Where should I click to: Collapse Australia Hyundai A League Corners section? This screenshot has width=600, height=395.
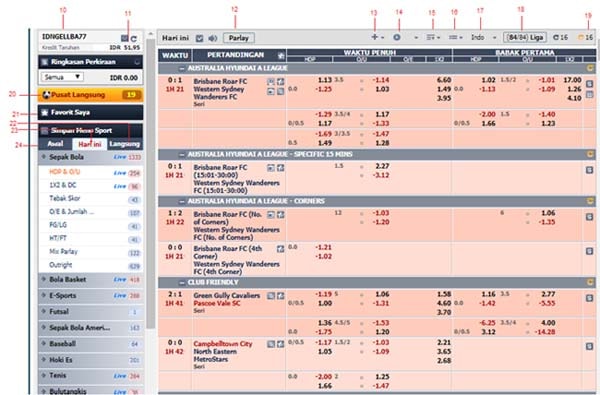pyautogui.click(x=182, y=201)
